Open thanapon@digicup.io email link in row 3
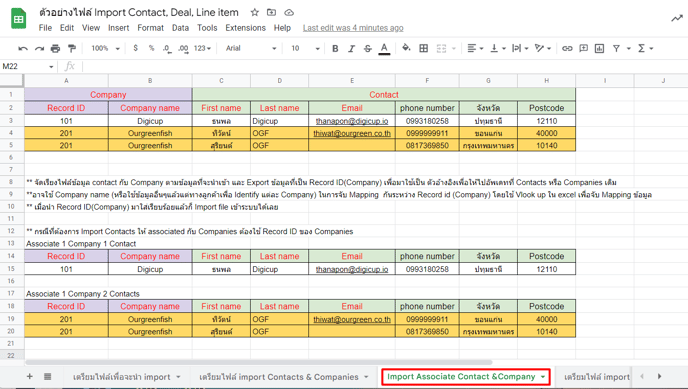Viewport: 688px width, 389px height. click(x=352, y=121)
